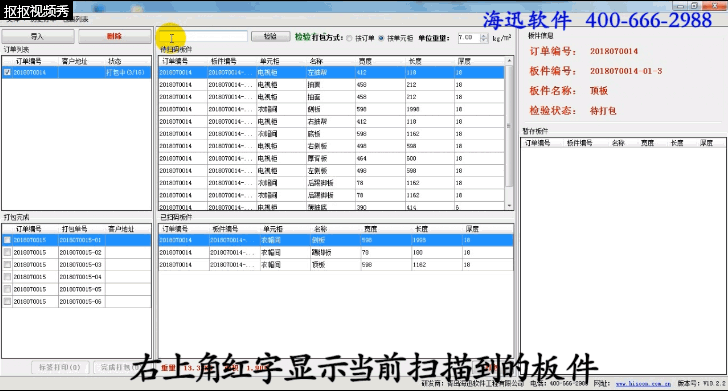Click the 名称 header in the 暂存板件 table
The image size is (728, 391).
point(618,143)
